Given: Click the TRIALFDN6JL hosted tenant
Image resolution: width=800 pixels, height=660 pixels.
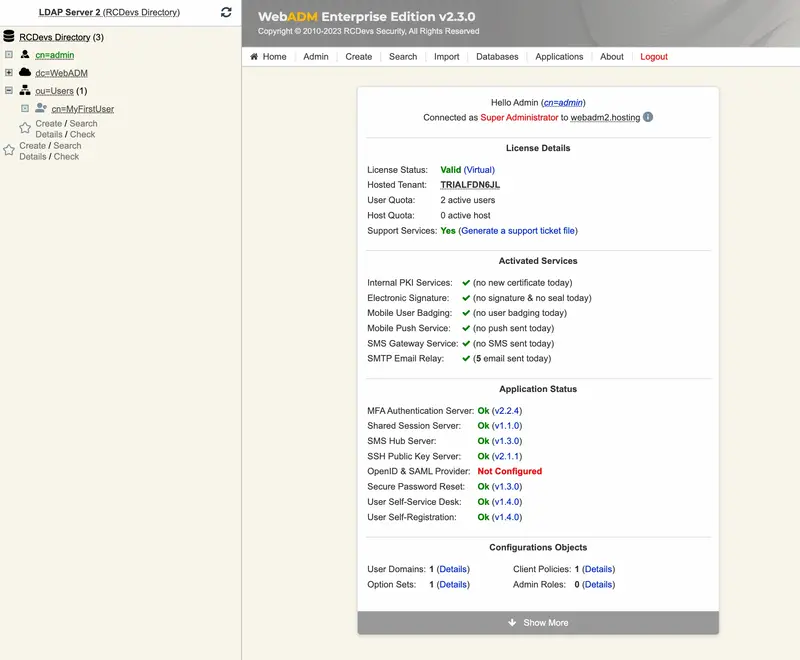Looking at the screenshot, I should tap(470, 185).
